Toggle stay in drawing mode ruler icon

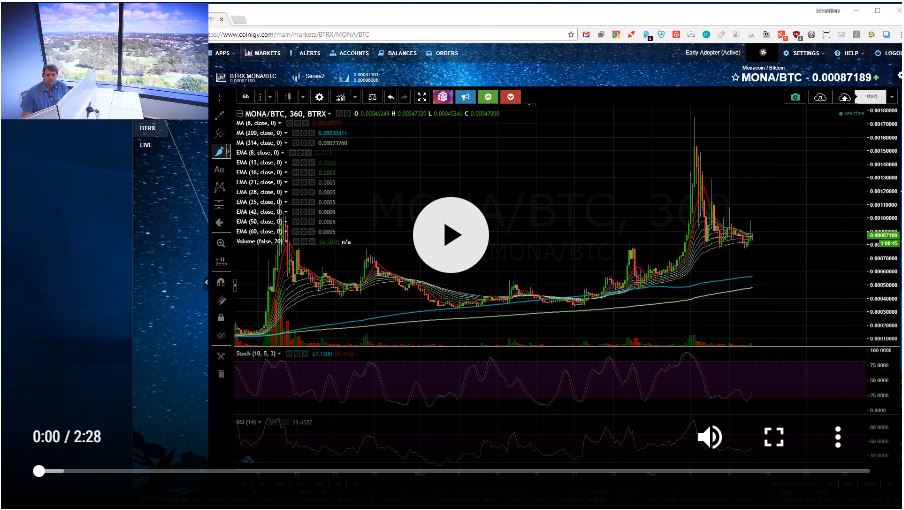221,300
